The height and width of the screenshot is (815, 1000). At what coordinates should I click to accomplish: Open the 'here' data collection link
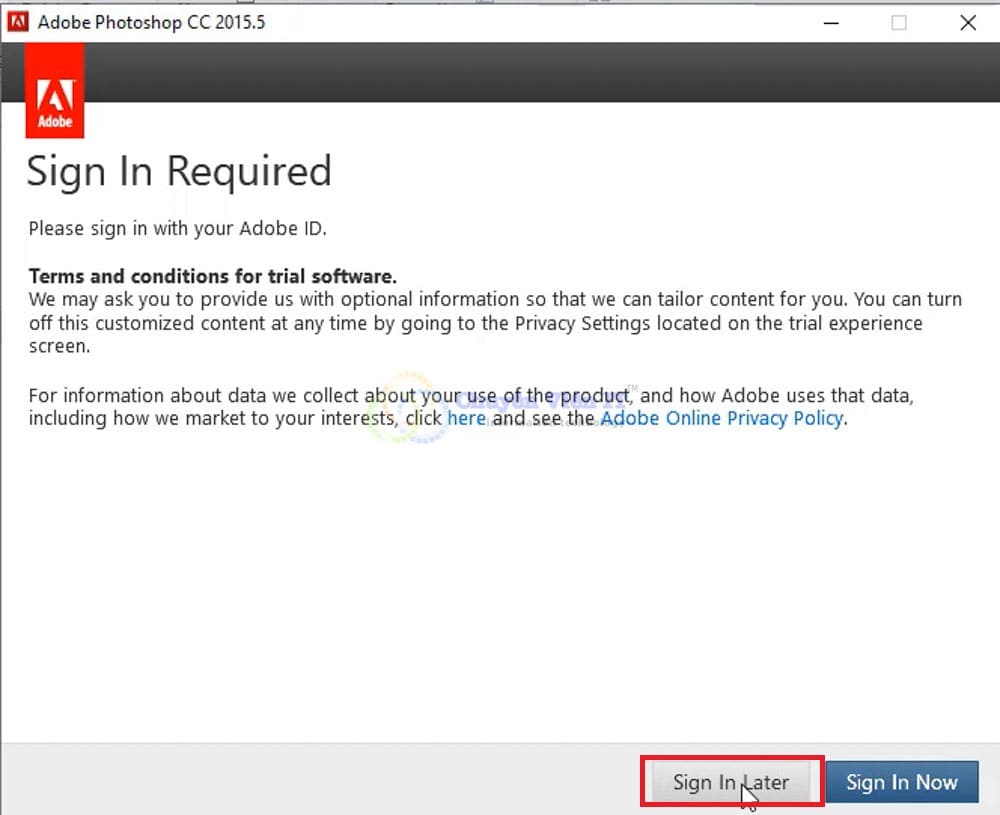466,418
